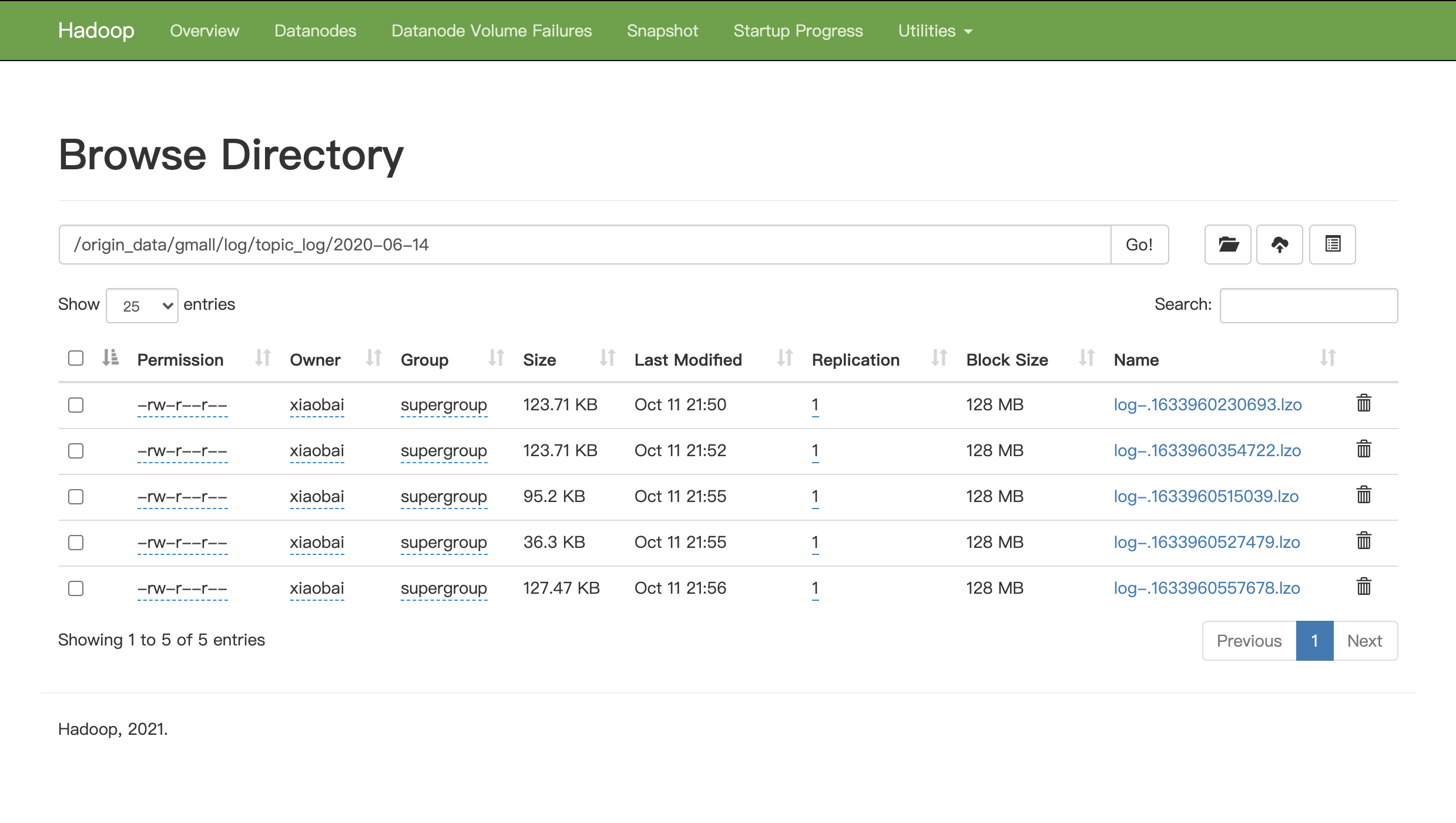Expand the Utilities menu
Image resolution: width=1456 pixels, height=823 pixels.
(935, 31)
